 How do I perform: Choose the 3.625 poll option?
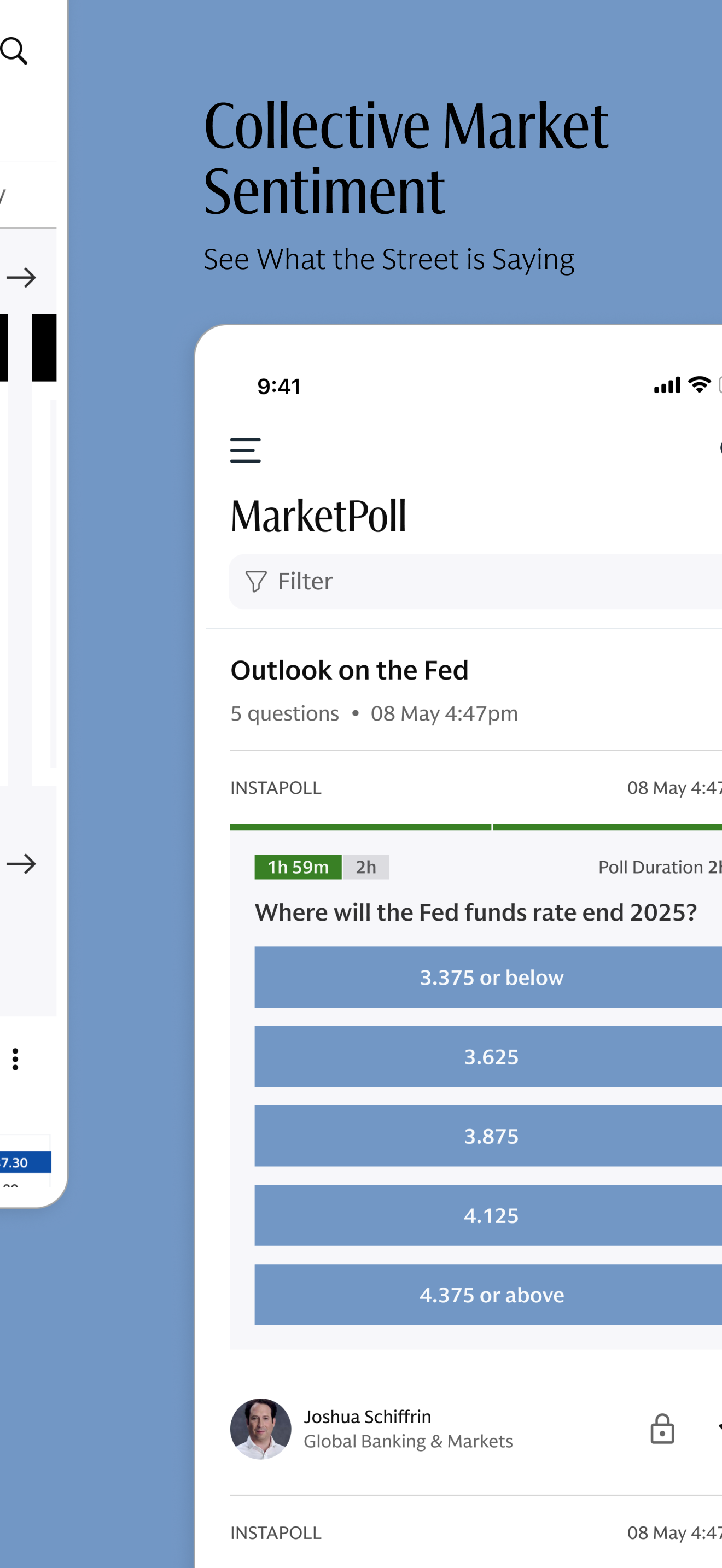point(488,1057)
